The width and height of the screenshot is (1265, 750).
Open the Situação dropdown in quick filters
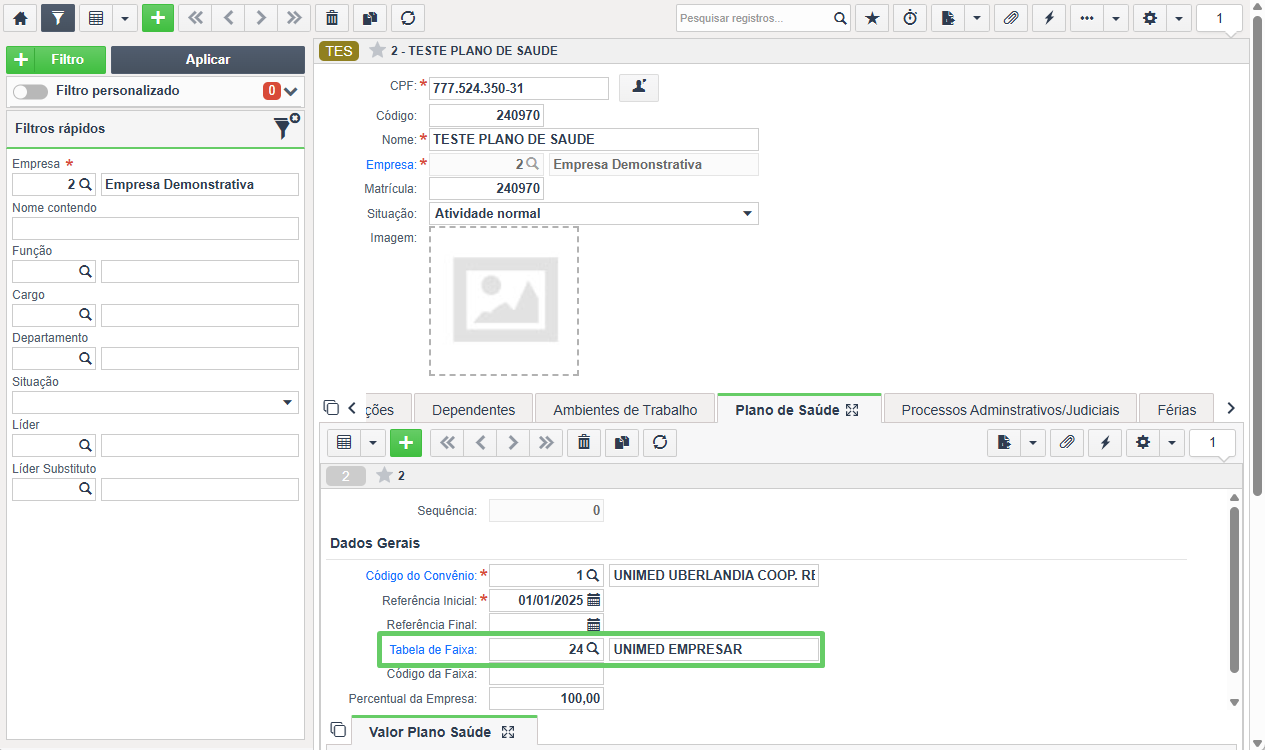[x=155, y=402]
